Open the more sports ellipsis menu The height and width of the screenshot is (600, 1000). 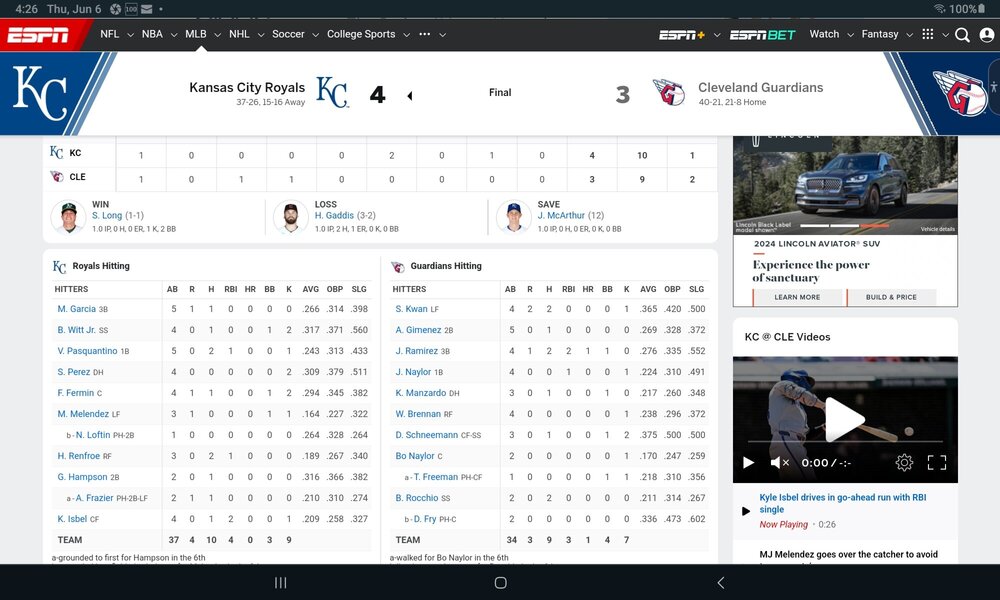[425, 34]
